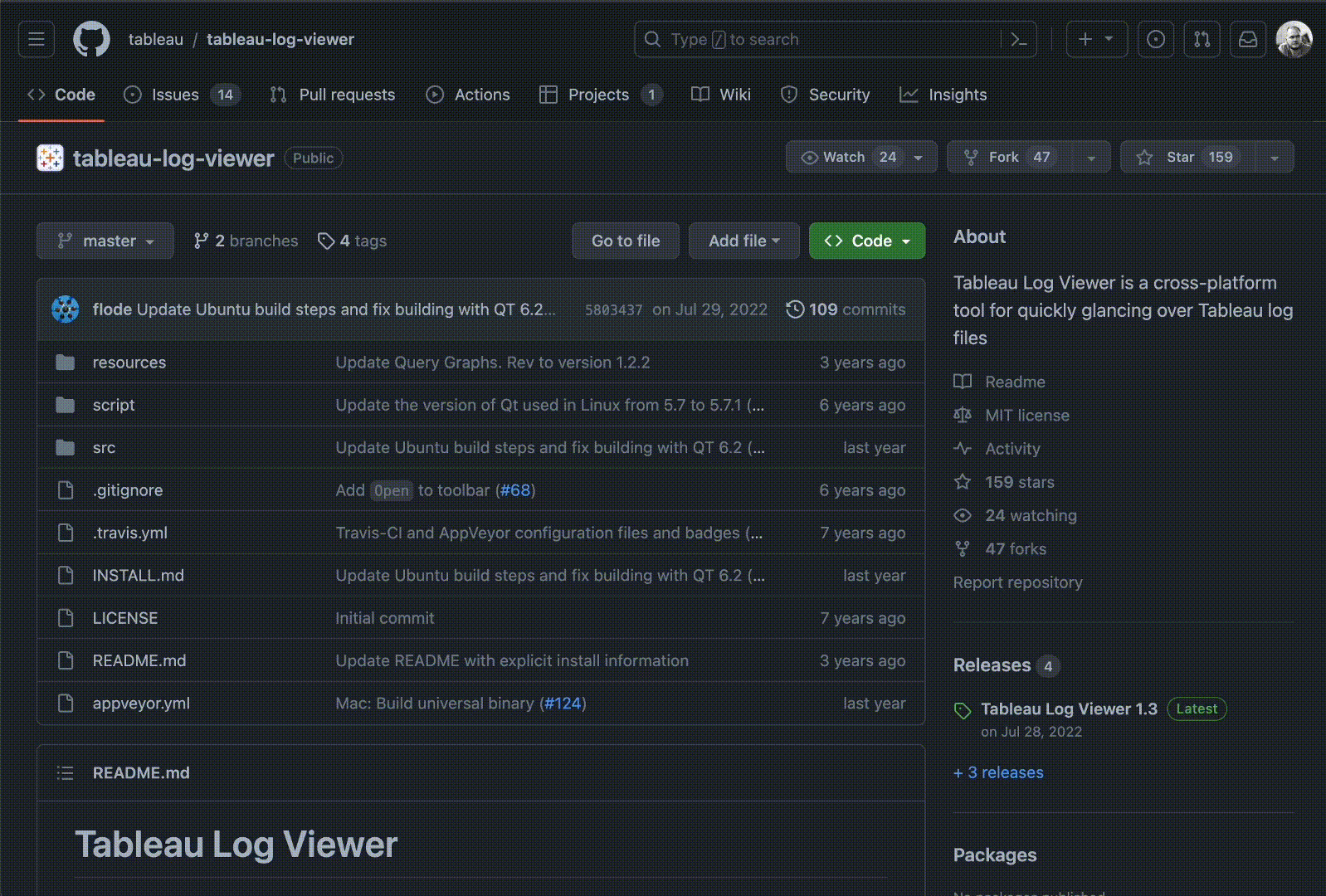Click the release tag icon
This screenshot has width=1326, height=896.
(x=963, y=710)
